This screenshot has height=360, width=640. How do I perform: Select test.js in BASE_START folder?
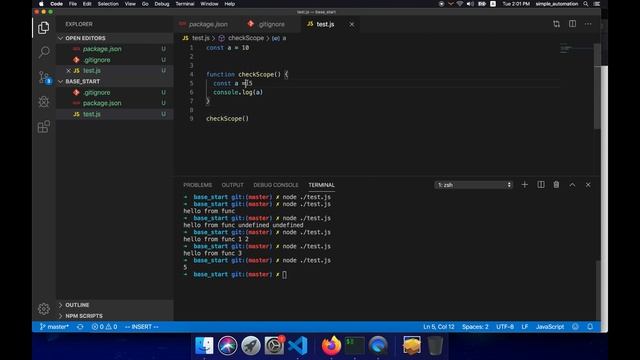tap(114, 114)
